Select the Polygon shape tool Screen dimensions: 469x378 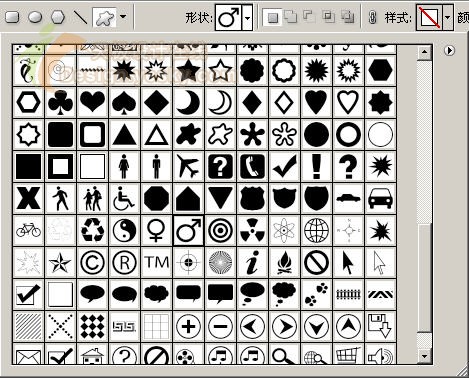(58, 17)
